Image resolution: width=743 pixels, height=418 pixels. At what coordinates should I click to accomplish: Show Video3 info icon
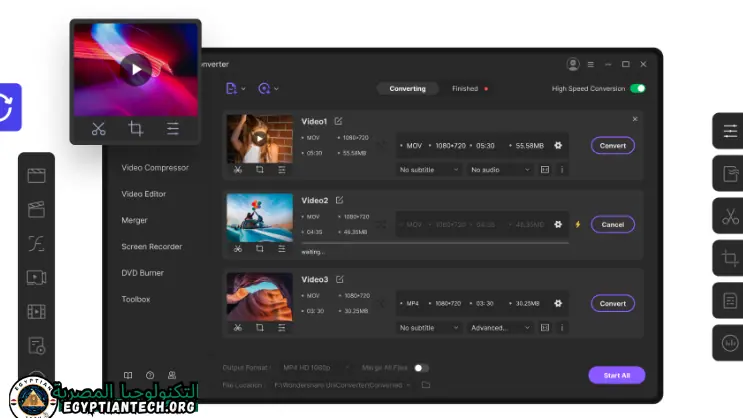click(562, 328)
